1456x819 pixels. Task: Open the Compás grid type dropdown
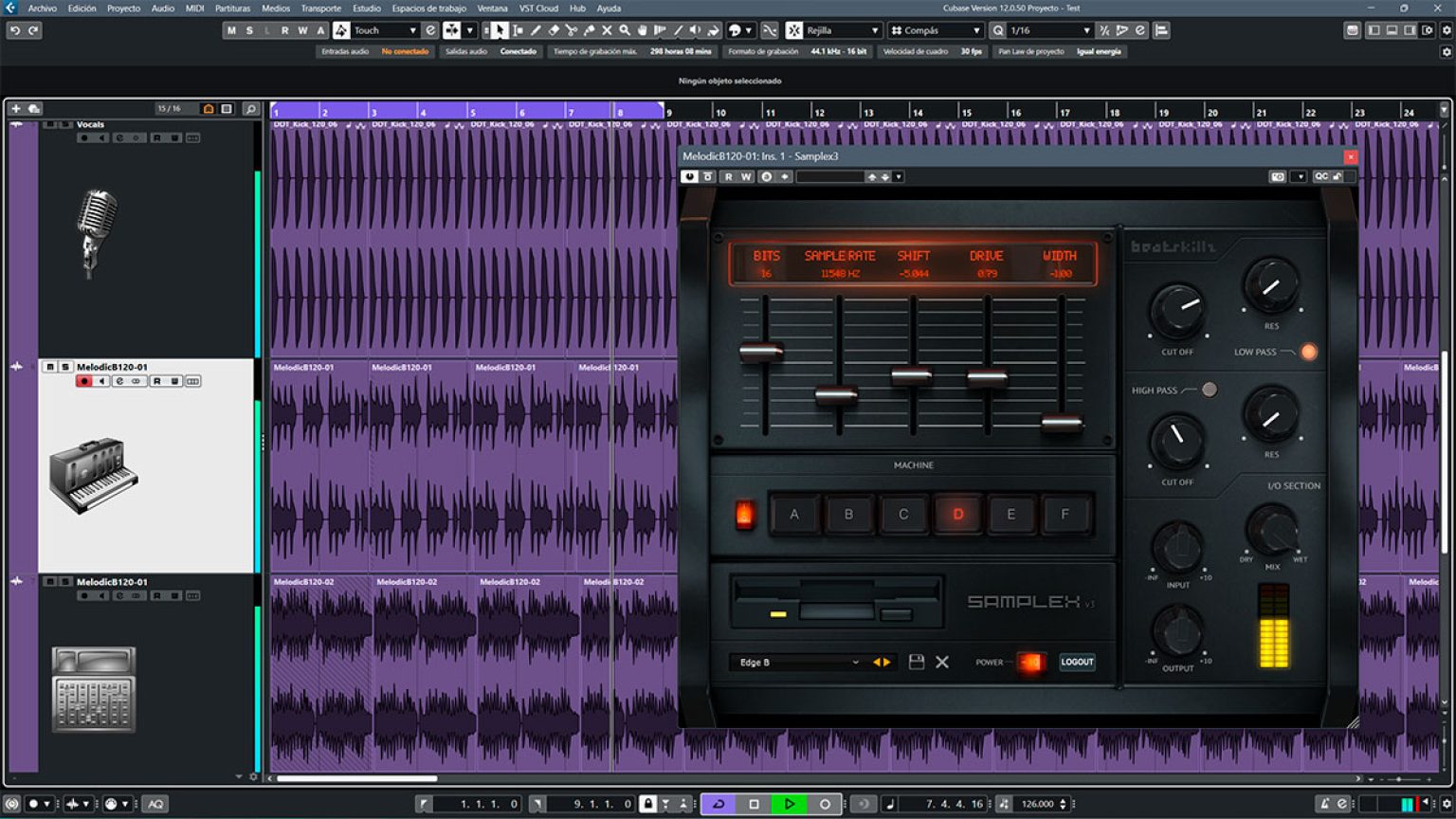coord(935,30)
